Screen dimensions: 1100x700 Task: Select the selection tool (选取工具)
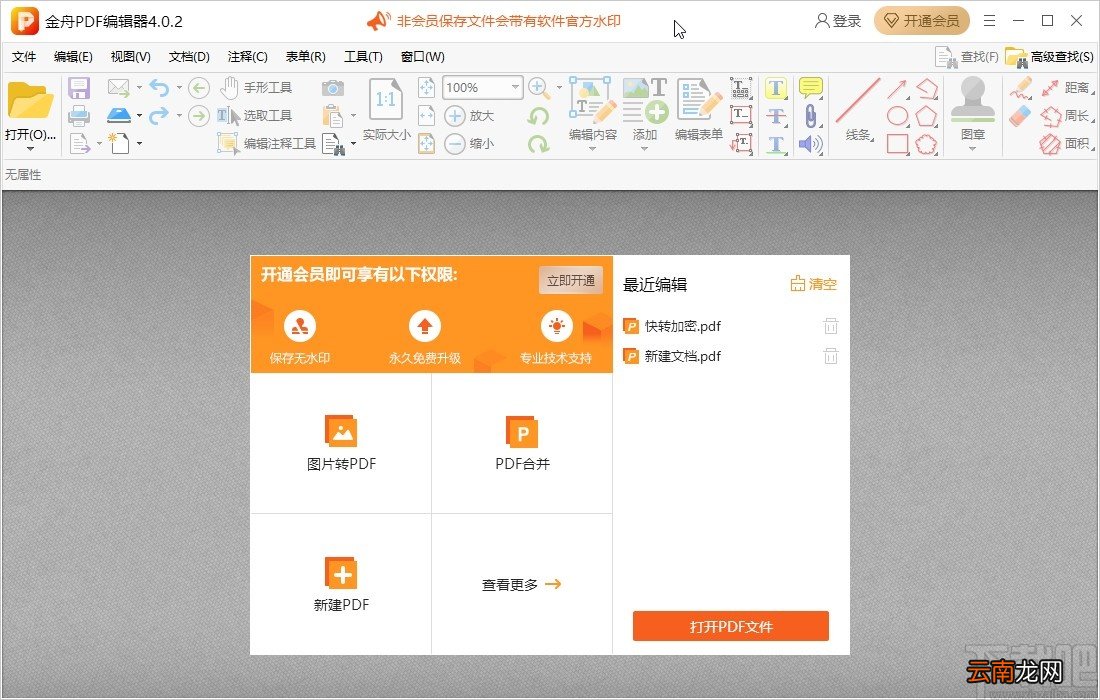(x=255, y=116)
